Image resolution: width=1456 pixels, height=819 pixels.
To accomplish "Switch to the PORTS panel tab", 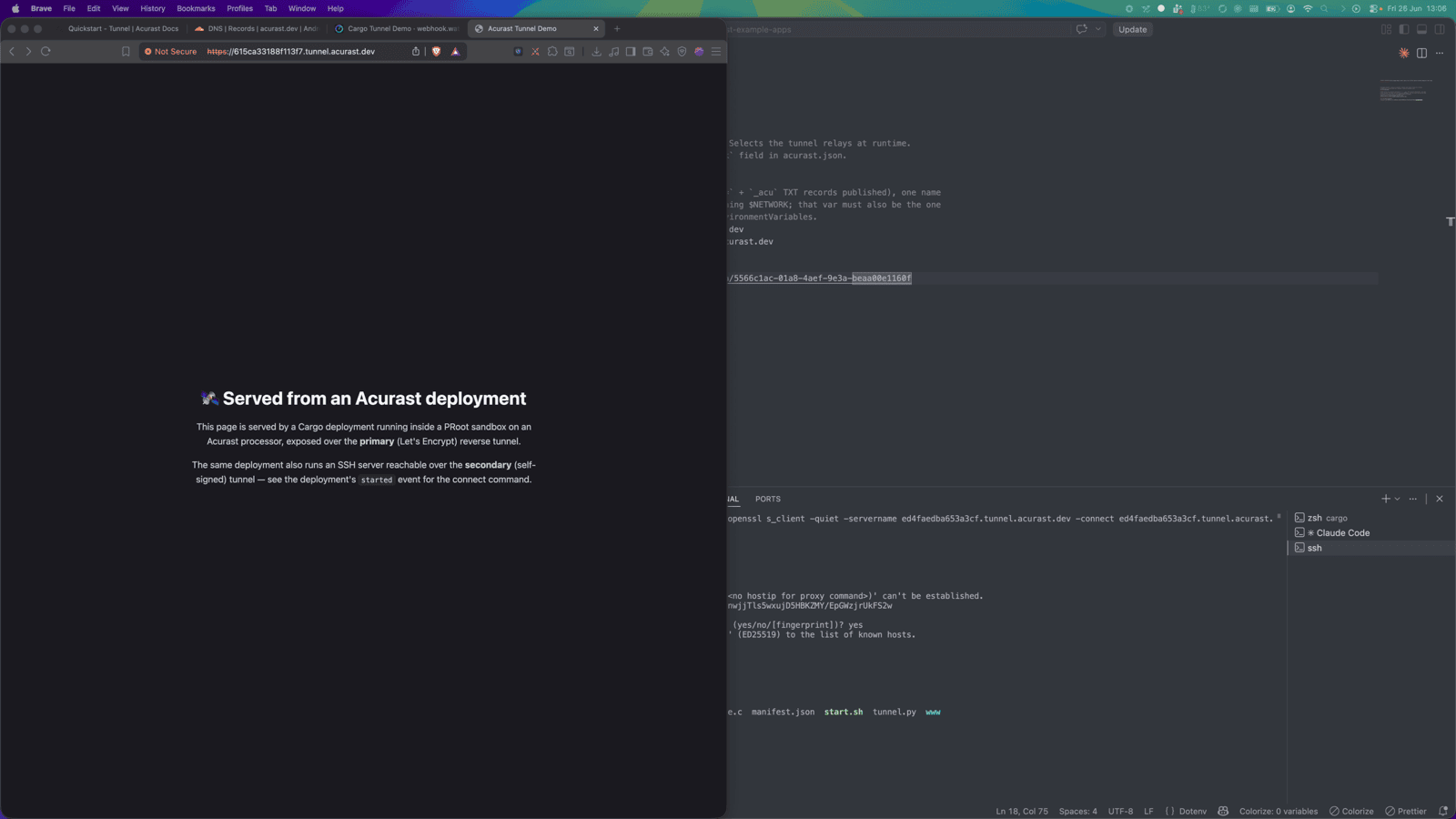I will pos(768,499).
